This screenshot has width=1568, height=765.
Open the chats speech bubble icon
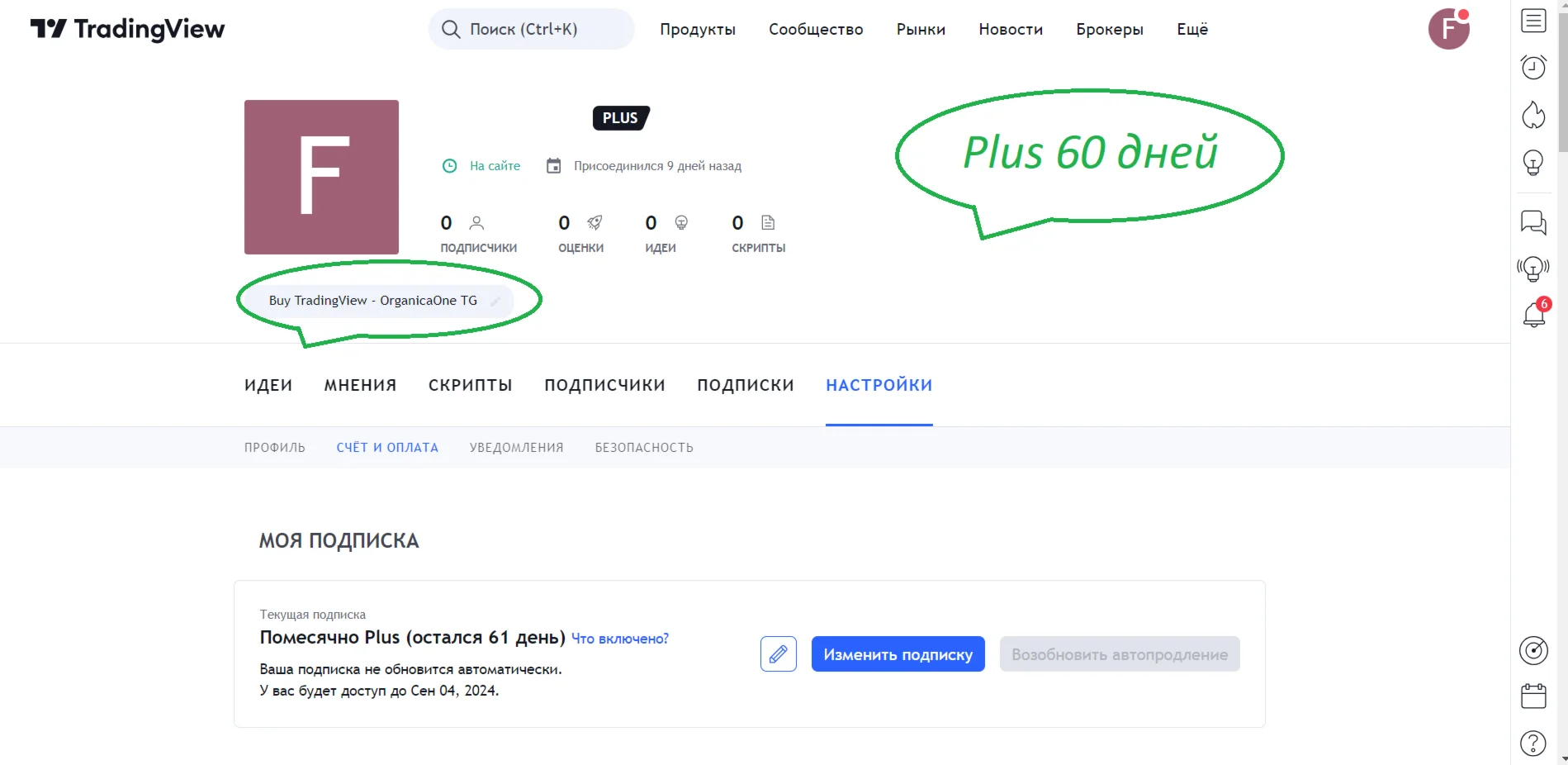coord(1533,222)
